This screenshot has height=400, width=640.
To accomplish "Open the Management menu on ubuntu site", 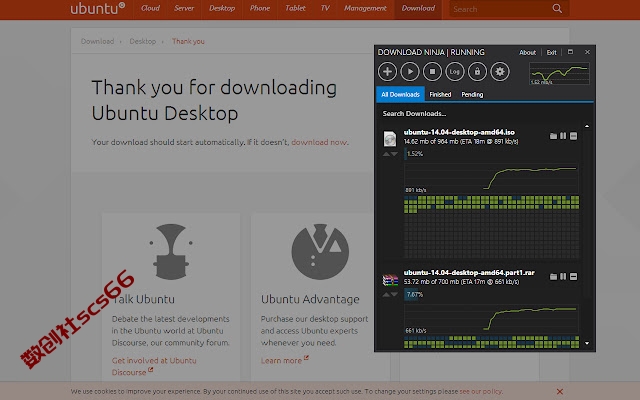I will (365, 8).
